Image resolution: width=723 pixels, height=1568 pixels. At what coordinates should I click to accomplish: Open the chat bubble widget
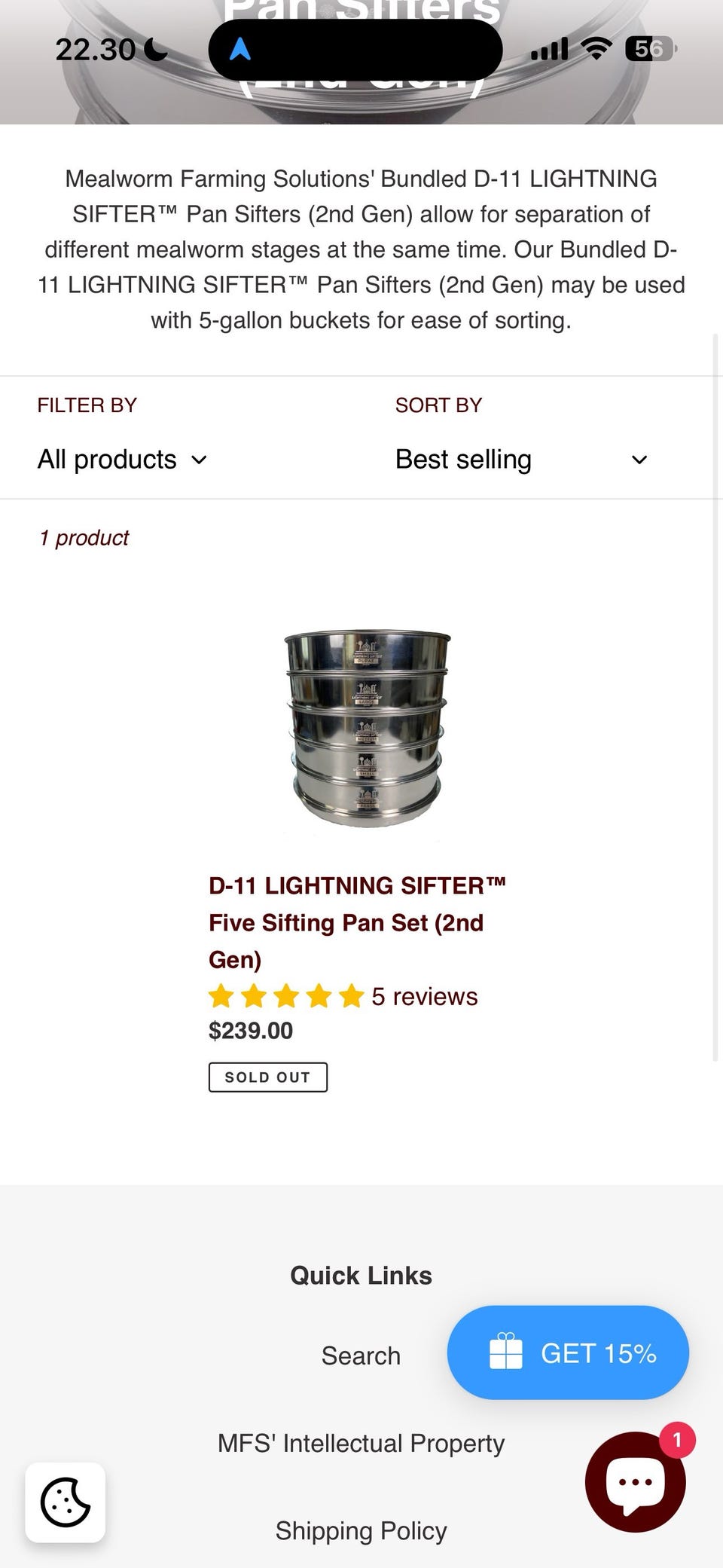pyautogui.click(x=635, y=1482)
